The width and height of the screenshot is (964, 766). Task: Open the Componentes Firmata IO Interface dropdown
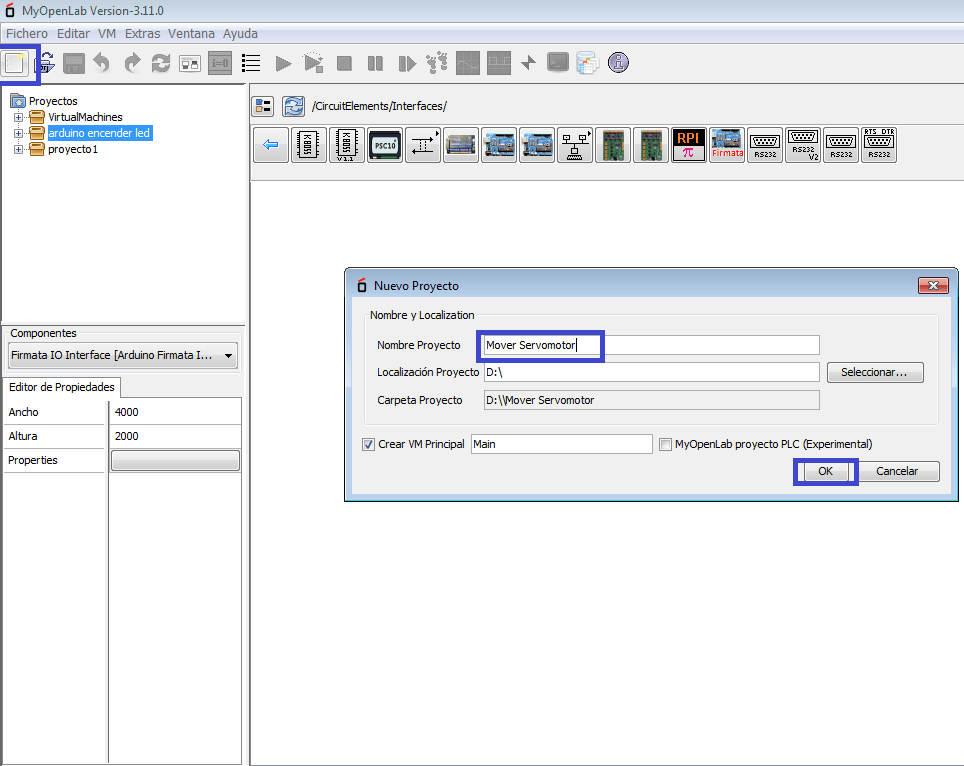(x=123, y=355)
